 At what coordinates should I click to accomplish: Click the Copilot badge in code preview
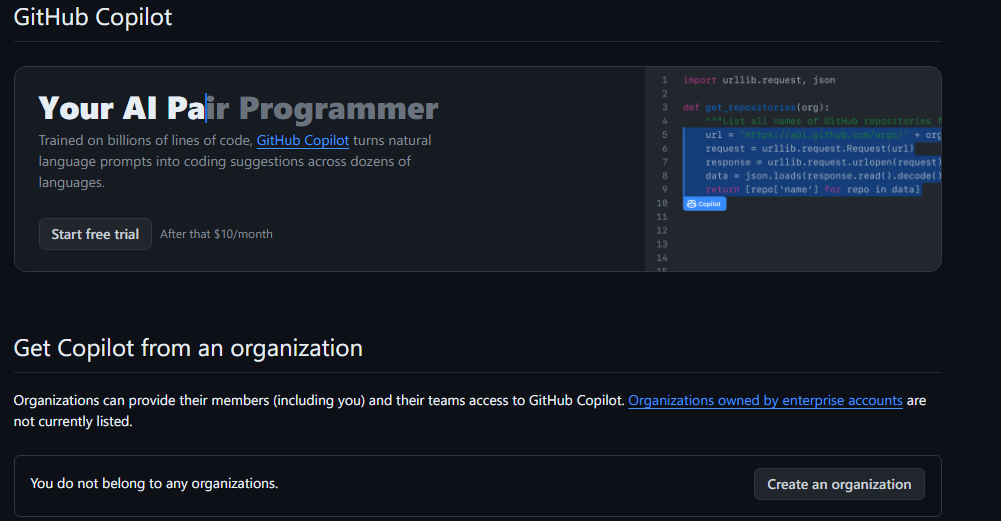704,204
